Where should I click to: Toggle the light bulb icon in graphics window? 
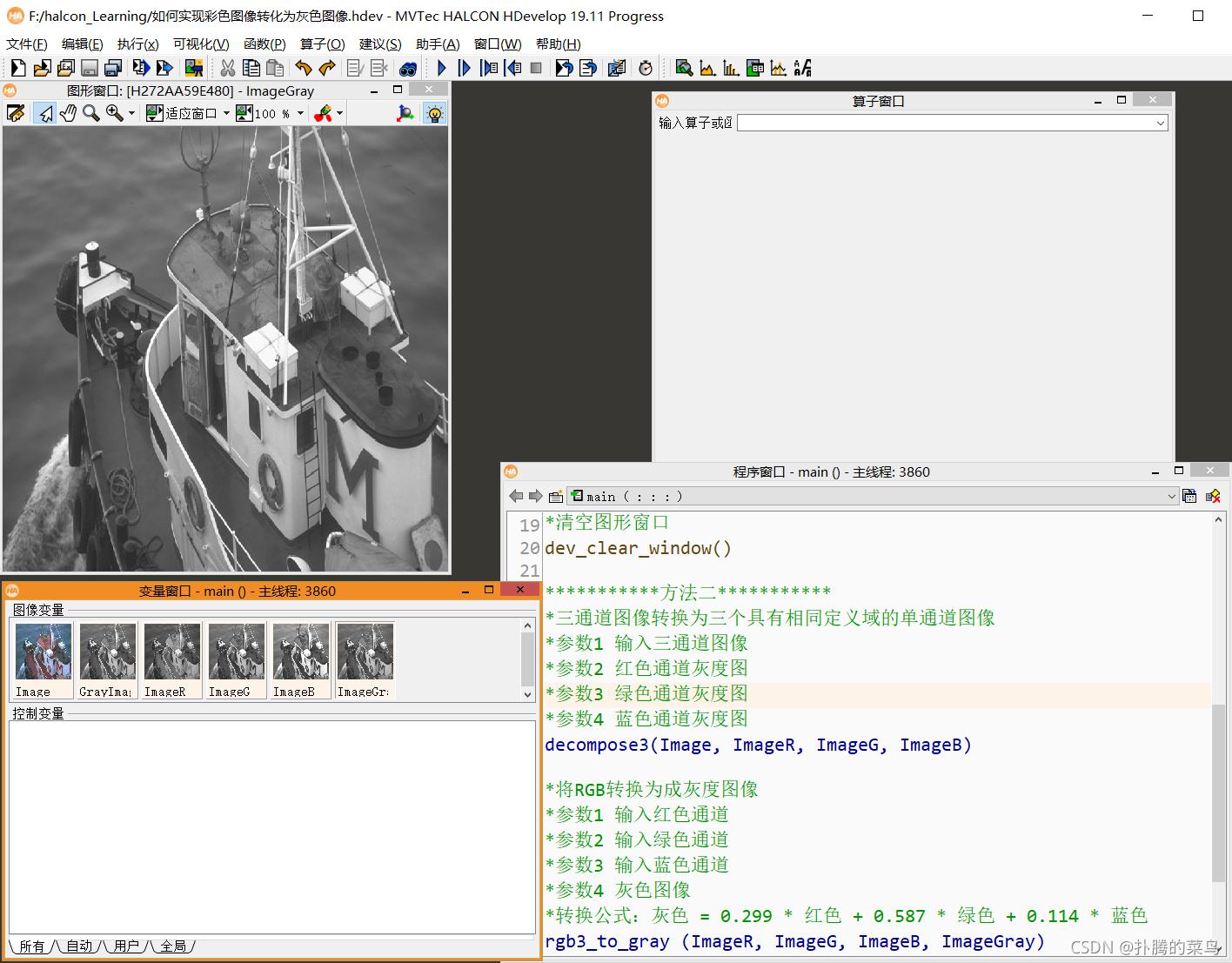pos(434,113)
